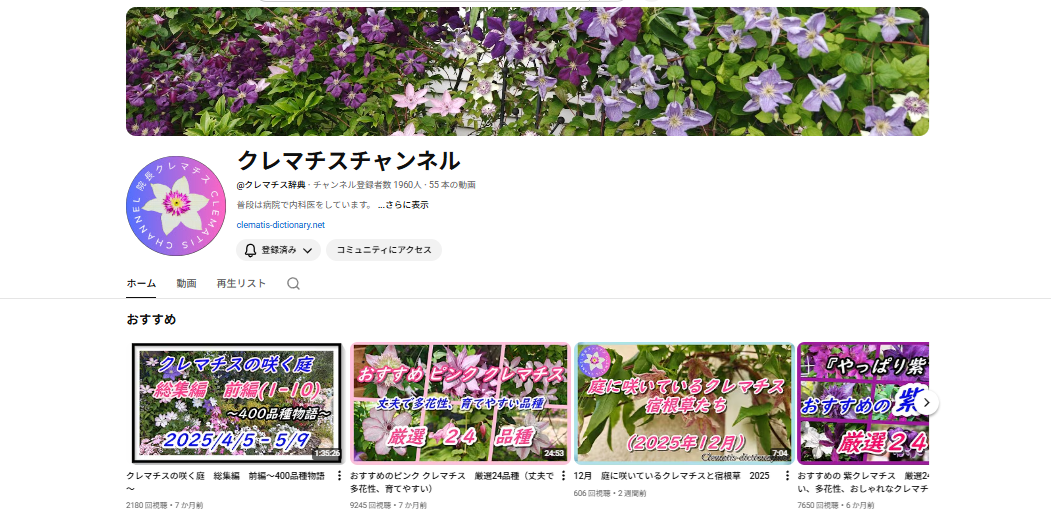
Task: Click the Clematis Channel round avatar
Action: (176, 206)
